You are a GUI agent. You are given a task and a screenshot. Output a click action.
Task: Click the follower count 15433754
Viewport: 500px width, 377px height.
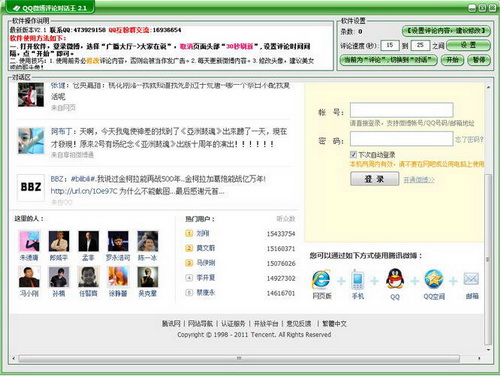pyautogui.click(x=281, y=234)
